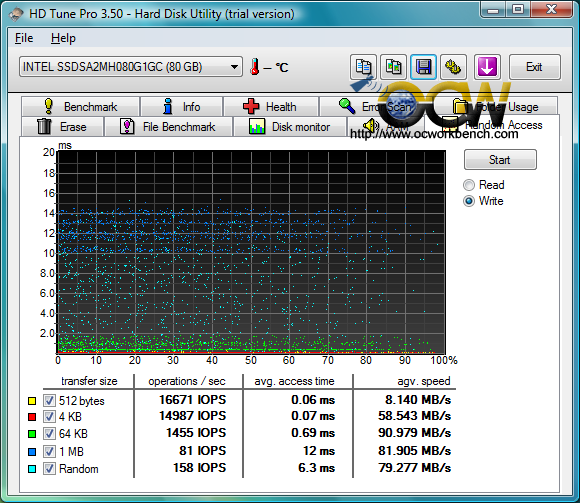
Task: Click the 'agv. speed' column header
Action: (x=424, y=381)
